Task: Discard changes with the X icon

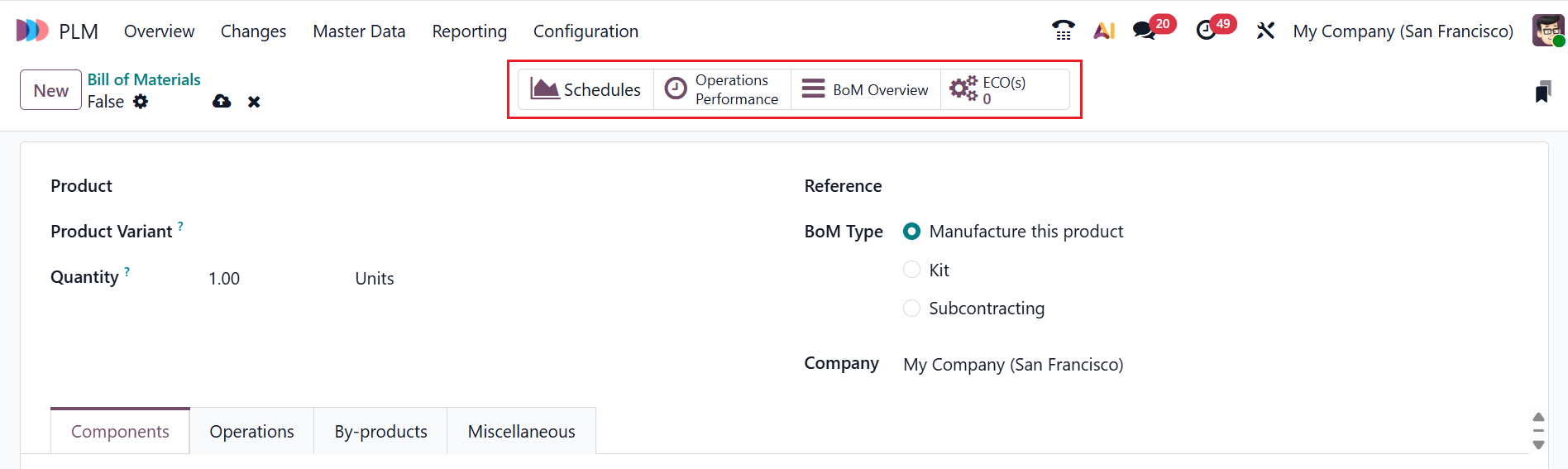Action: click(x=254, y=102)
